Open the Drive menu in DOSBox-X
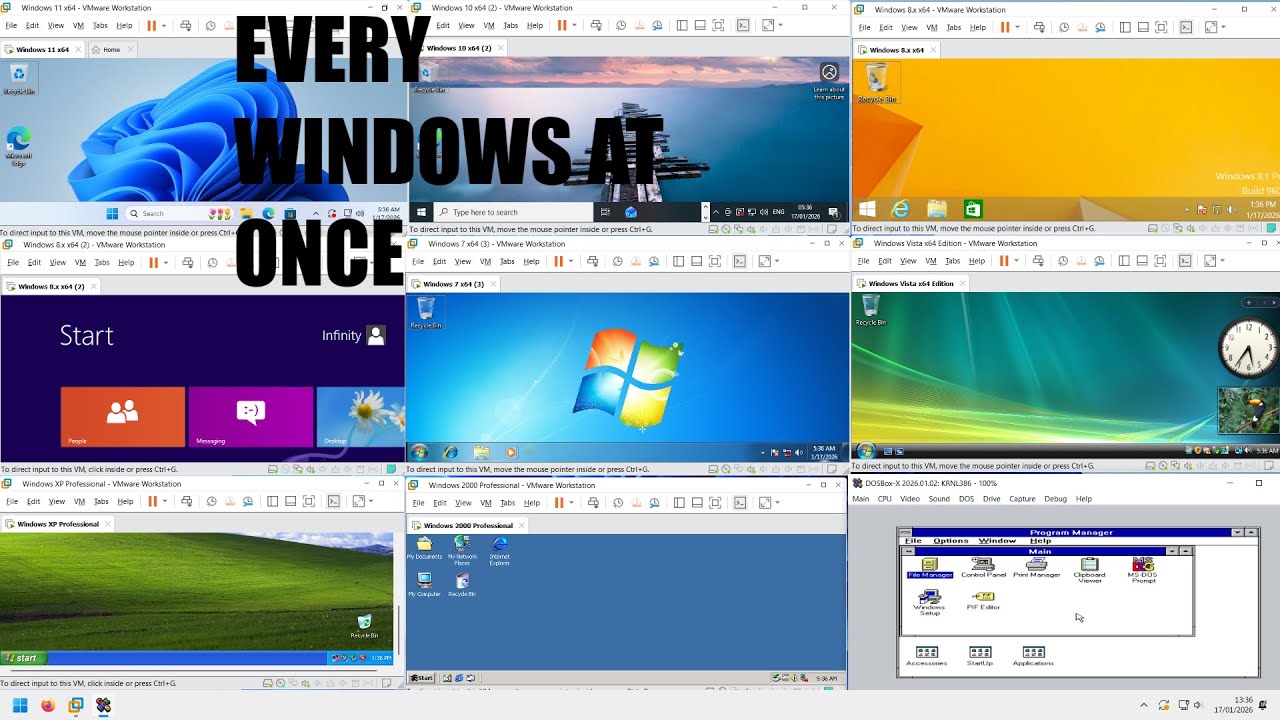 click(991, 498)
